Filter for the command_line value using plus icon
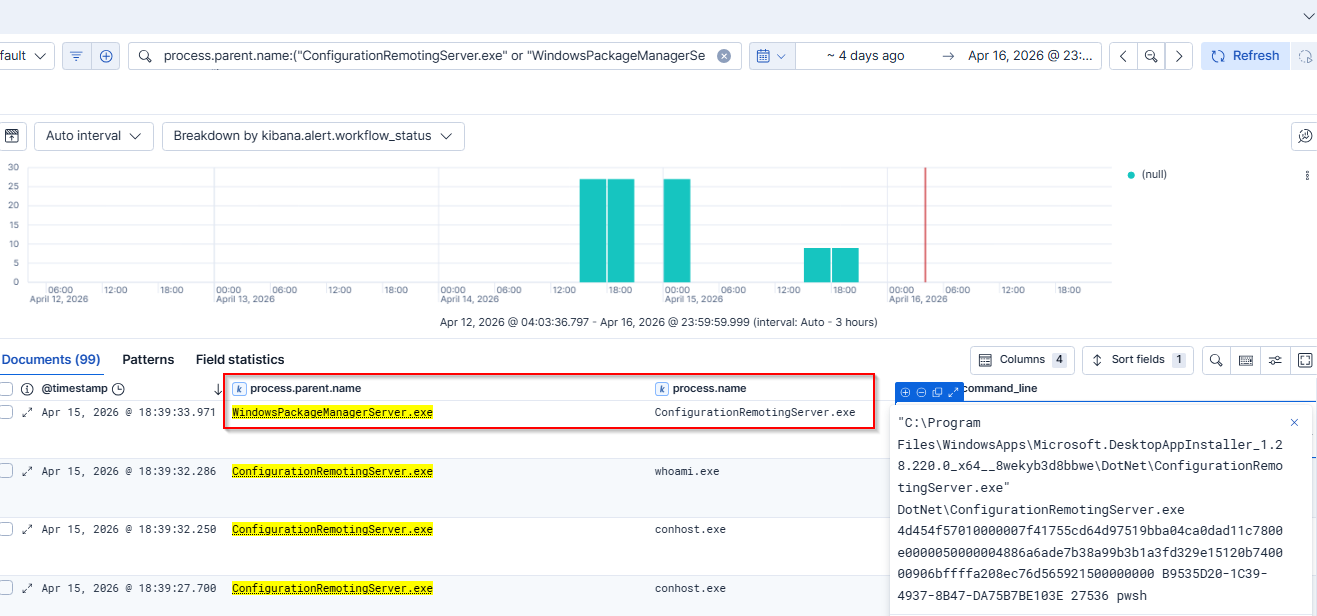The image size is (1317, 616). pyautogui.click(x=904, y=391)
